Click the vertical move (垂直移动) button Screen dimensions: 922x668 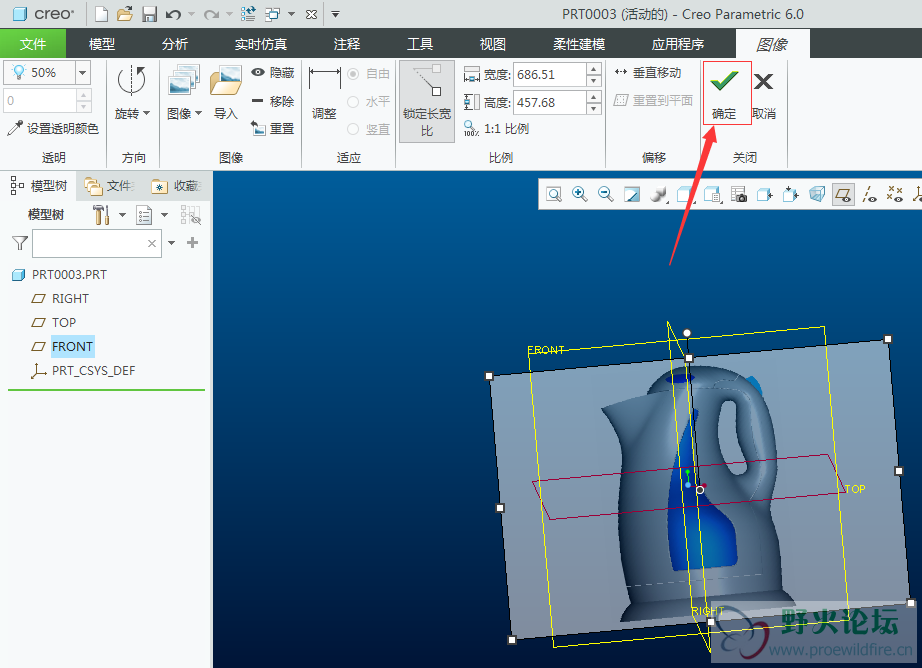pos(648,72)
